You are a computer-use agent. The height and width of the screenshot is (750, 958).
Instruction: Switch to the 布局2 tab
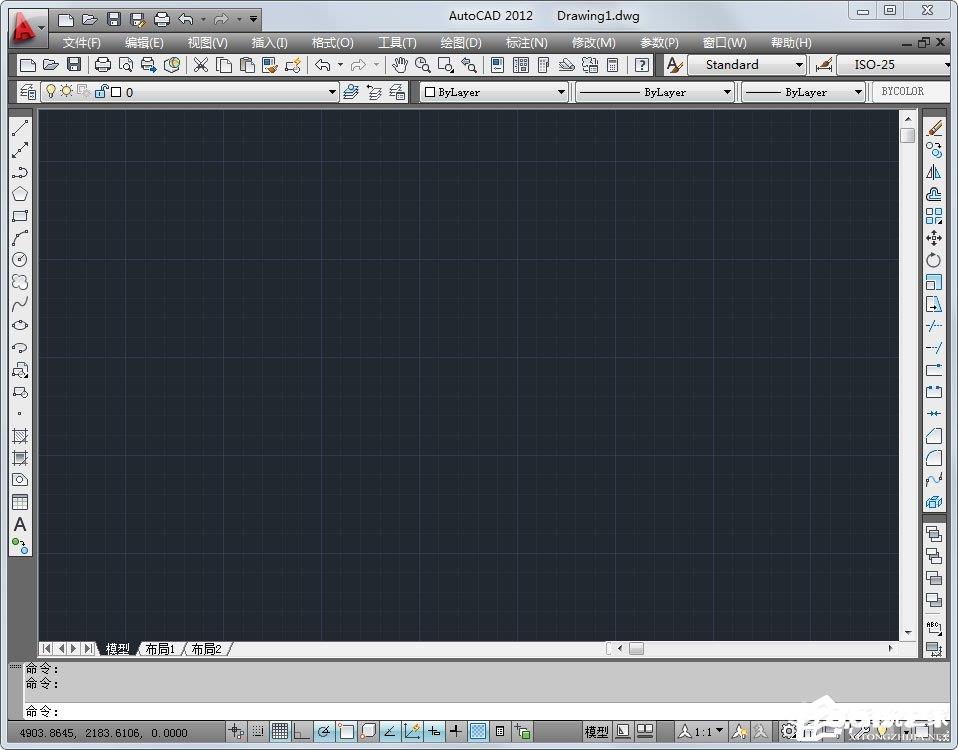click(207, 649)
